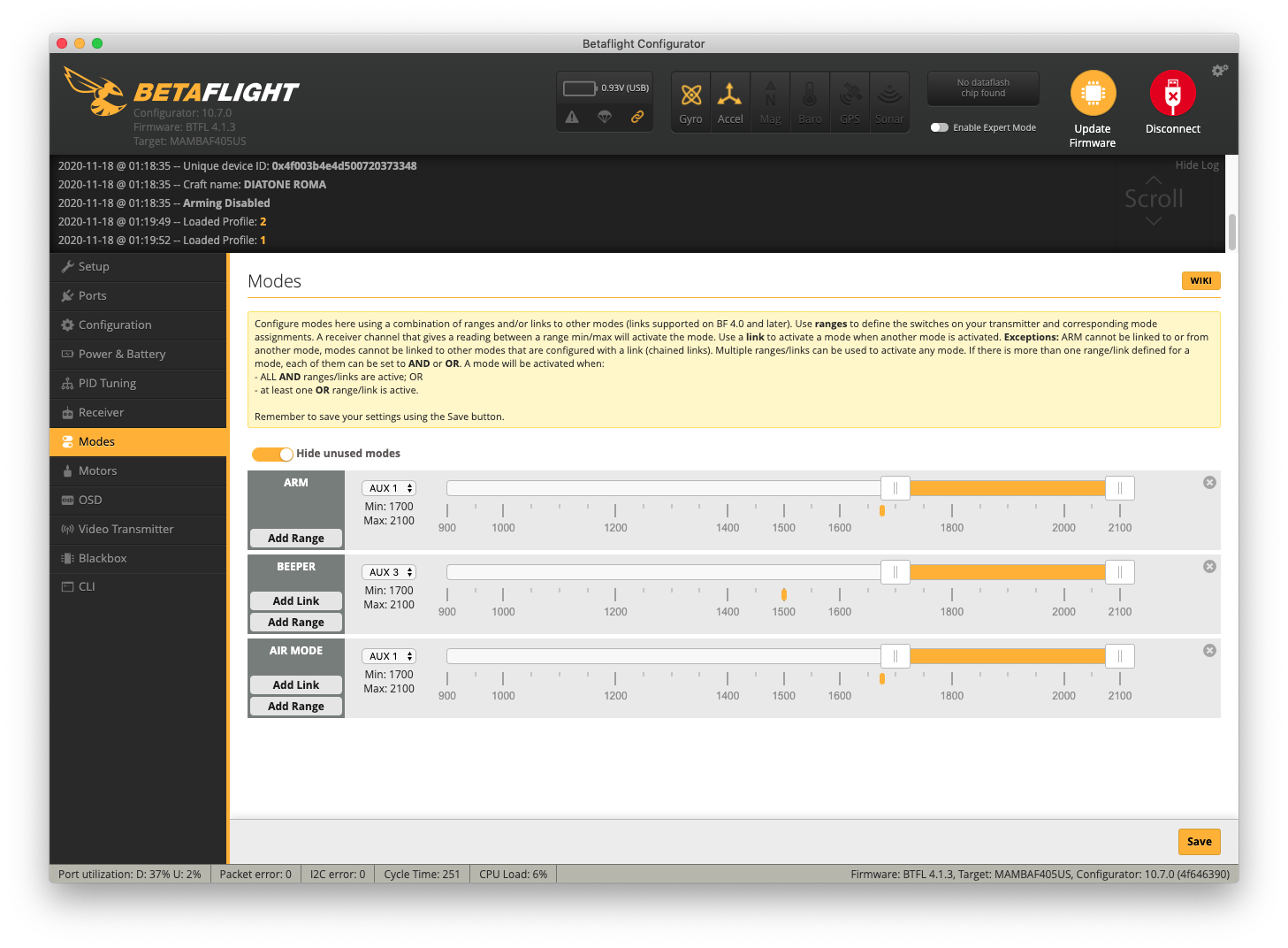Click Cycle Time: 251 in status bar

[422, 874]
